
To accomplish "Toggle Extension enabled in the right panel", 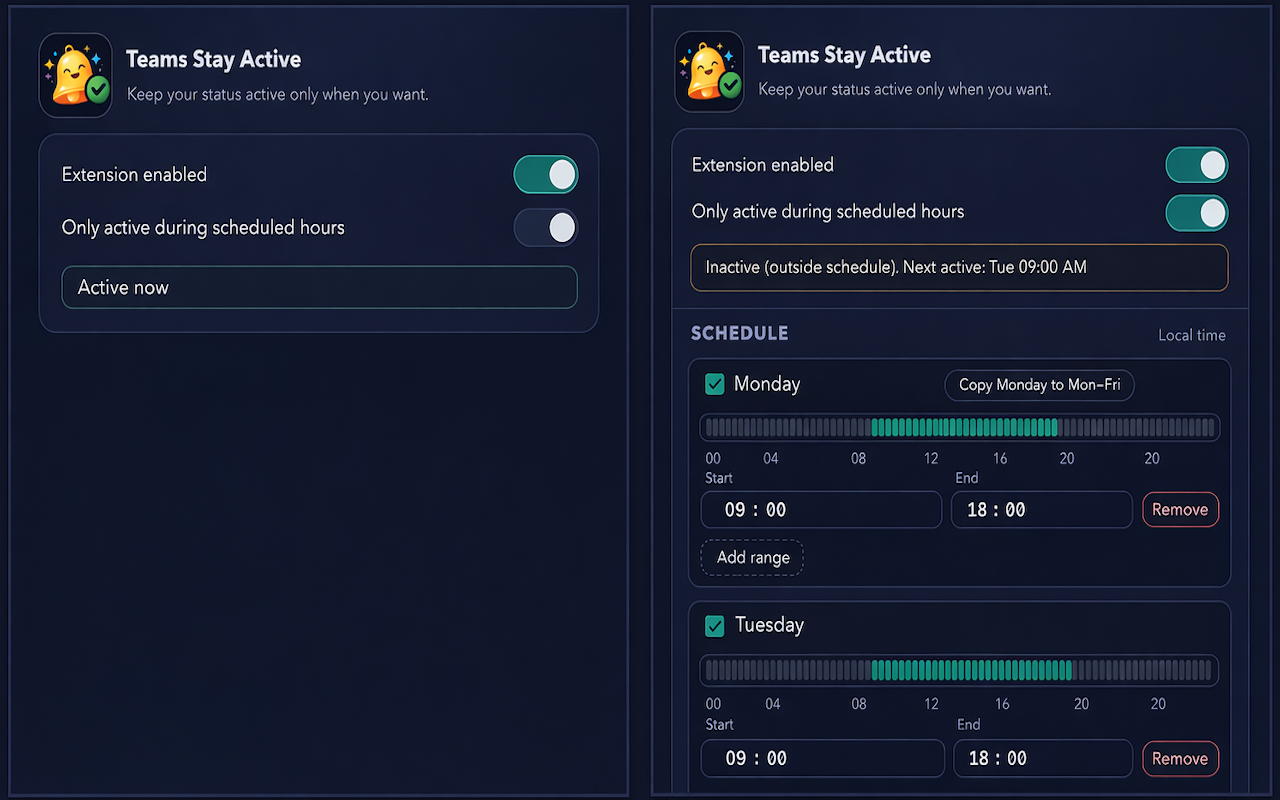I will [1197, 165].
